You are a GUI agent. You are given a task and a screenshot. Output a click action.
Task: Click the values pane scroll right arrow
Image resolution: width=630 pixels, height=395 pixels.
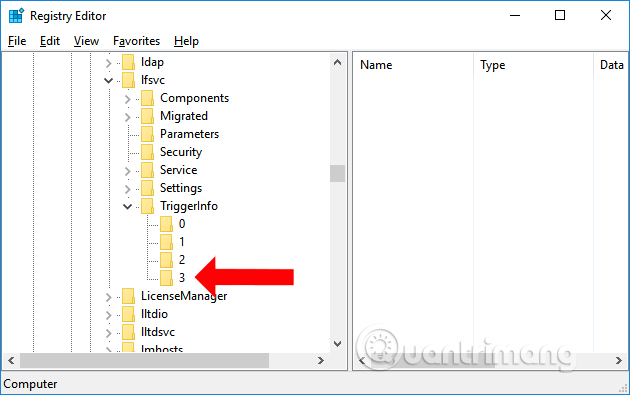[x=619, y=361]
